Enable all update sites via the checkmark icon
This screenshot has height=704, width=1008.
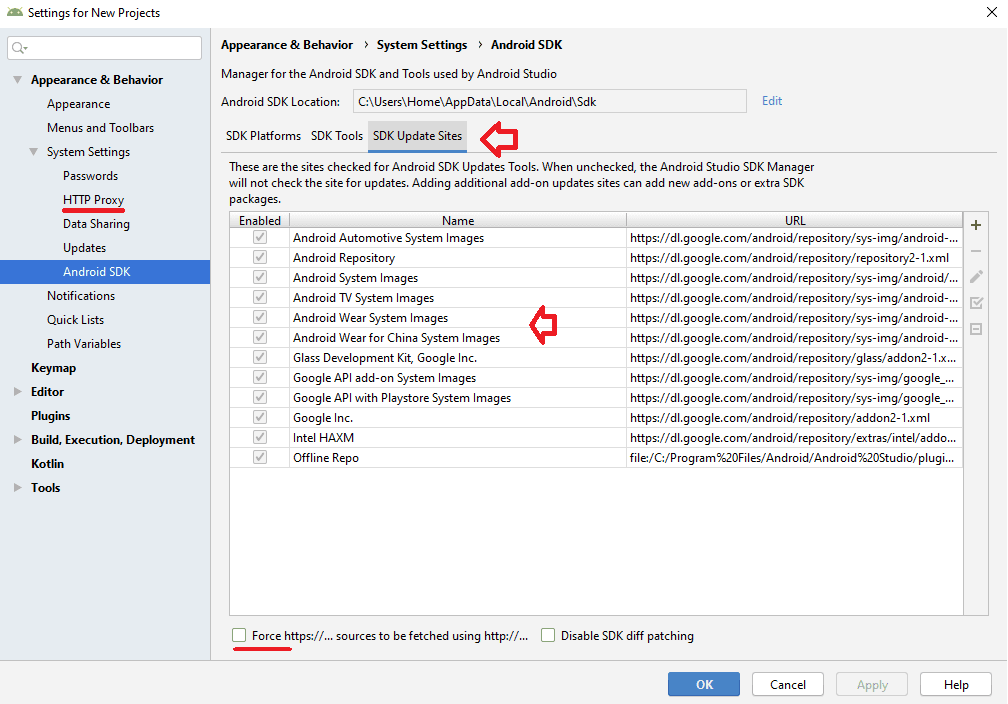[976, 303]
